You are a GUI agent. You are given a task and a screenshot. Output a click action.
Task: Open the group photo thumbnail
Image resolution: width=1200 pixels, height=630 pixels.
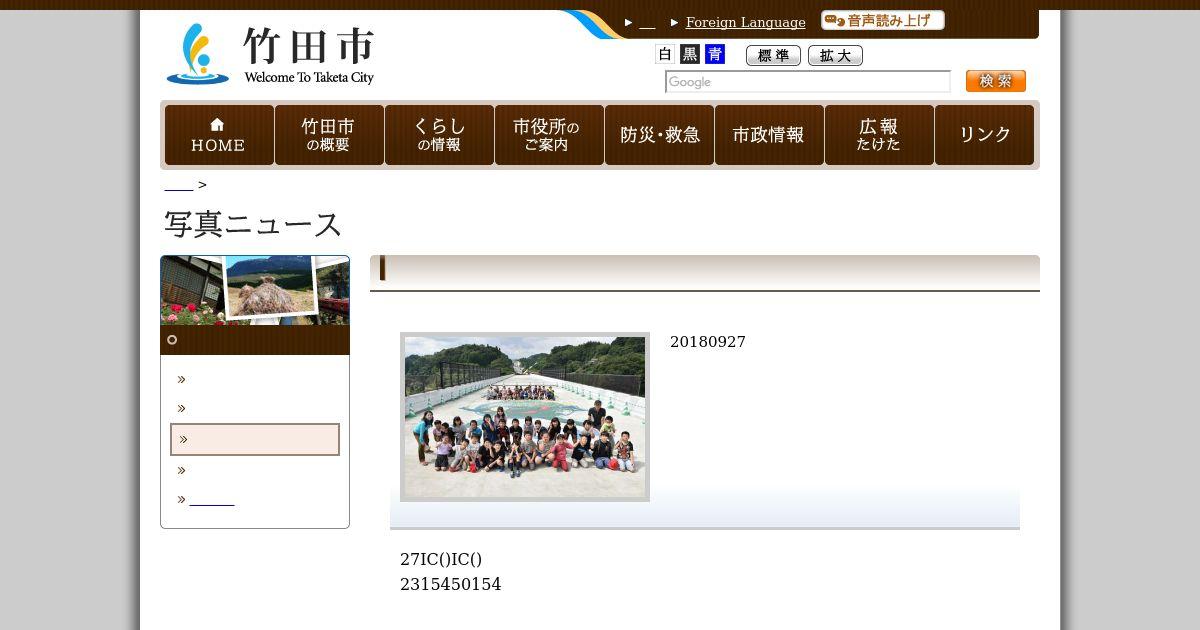(x=525, y=417)
